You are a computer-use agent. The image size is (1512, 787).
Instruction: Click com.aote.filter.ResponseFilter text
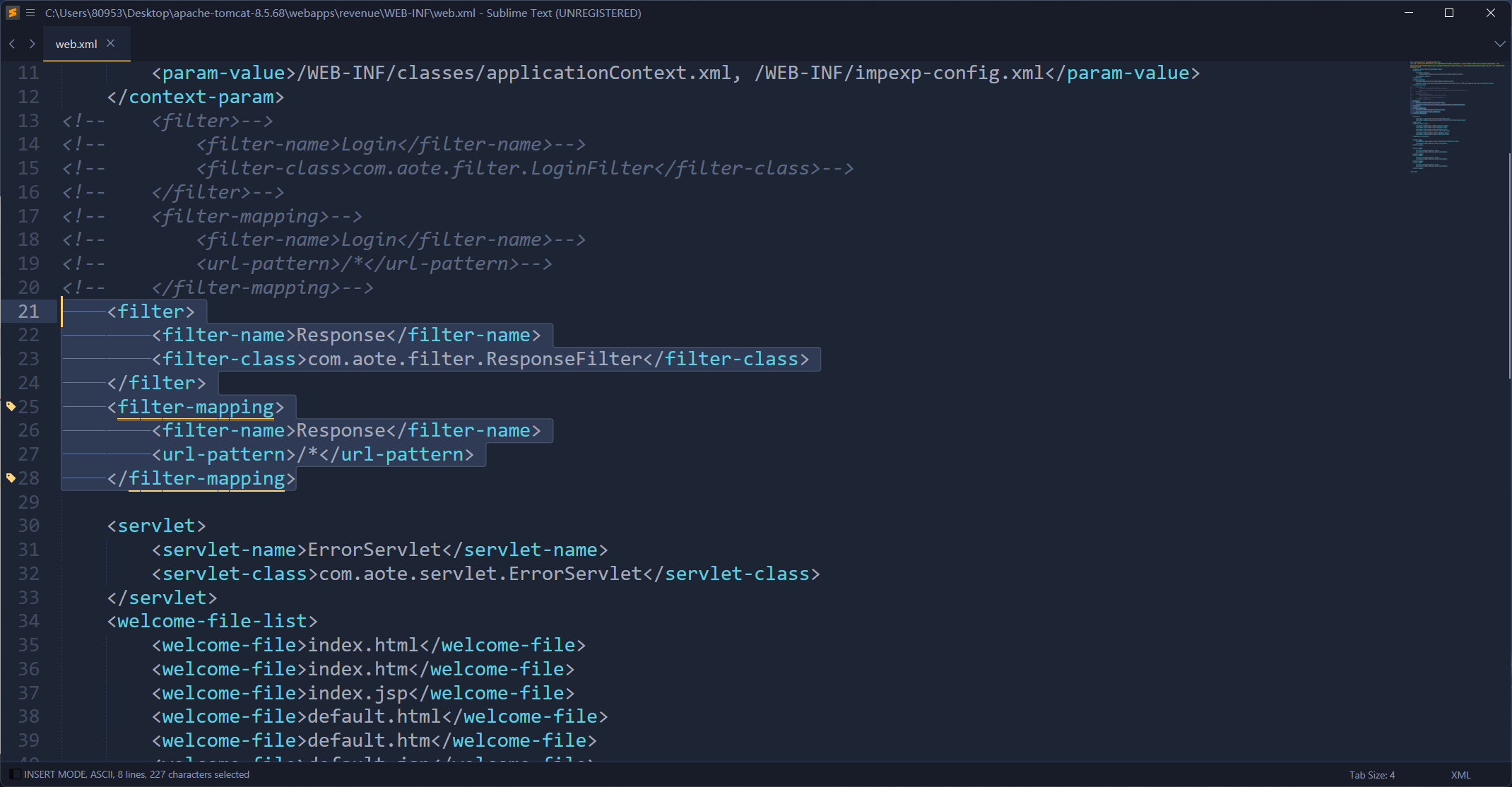pyautogui.click(x=475, y=359)
